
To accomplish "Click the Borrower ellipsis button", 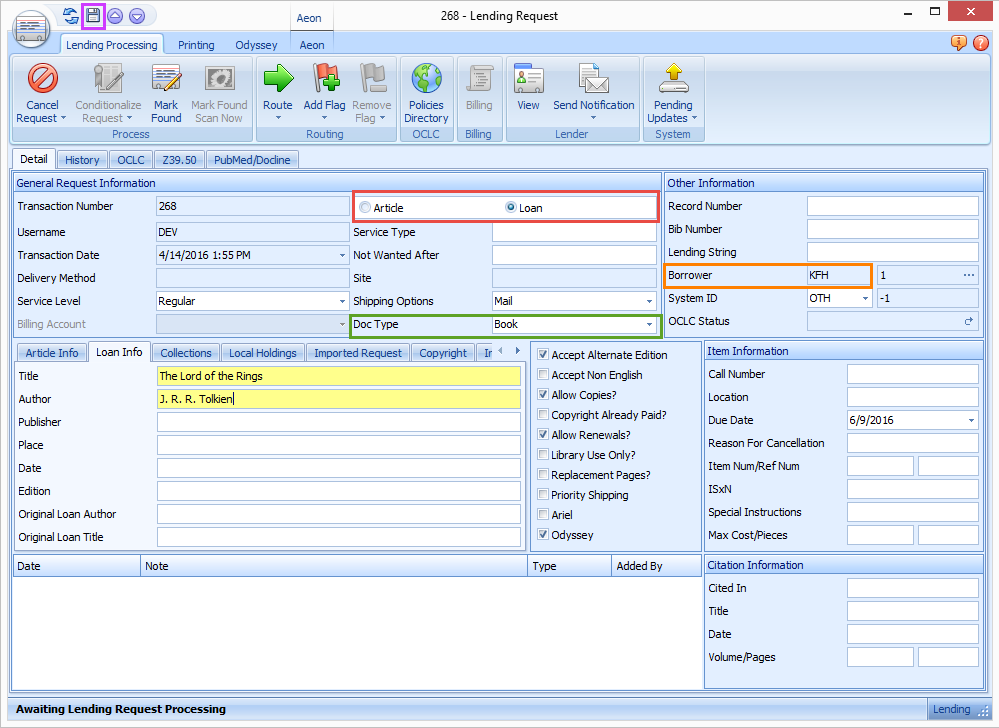I will coord(968,275).
